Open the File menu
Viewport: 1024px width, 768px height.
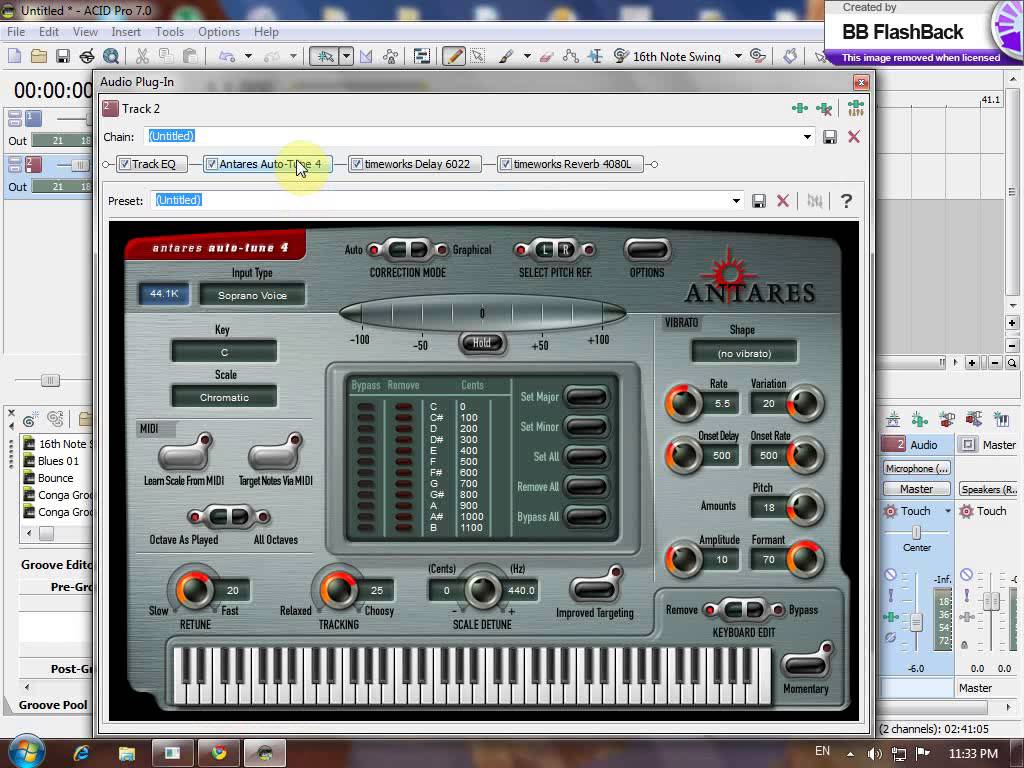[x=16, y=31]
